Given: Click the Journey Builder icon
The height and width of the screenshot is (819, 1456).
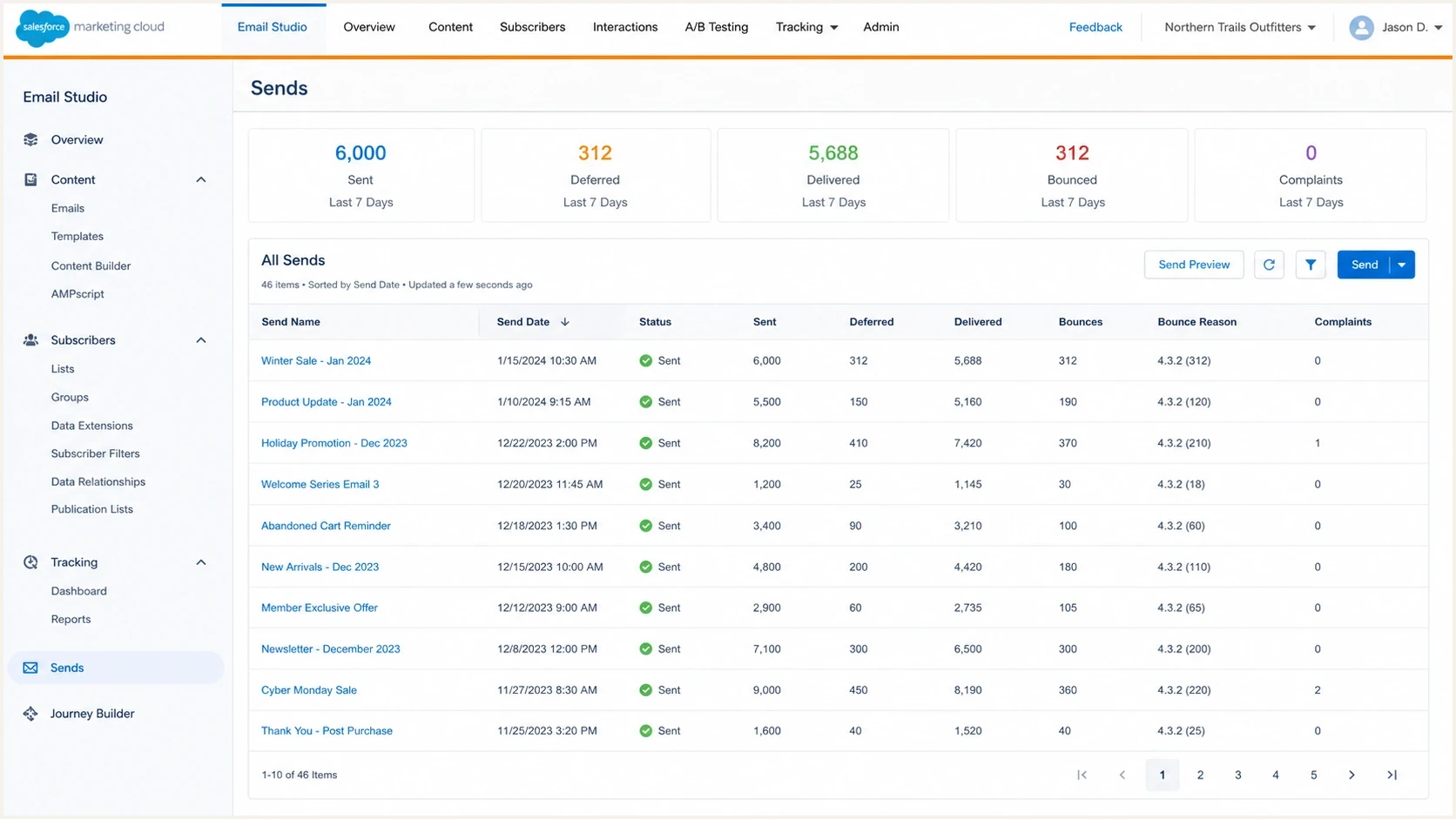Looking at the screenshot, I should tap(30, 714).
